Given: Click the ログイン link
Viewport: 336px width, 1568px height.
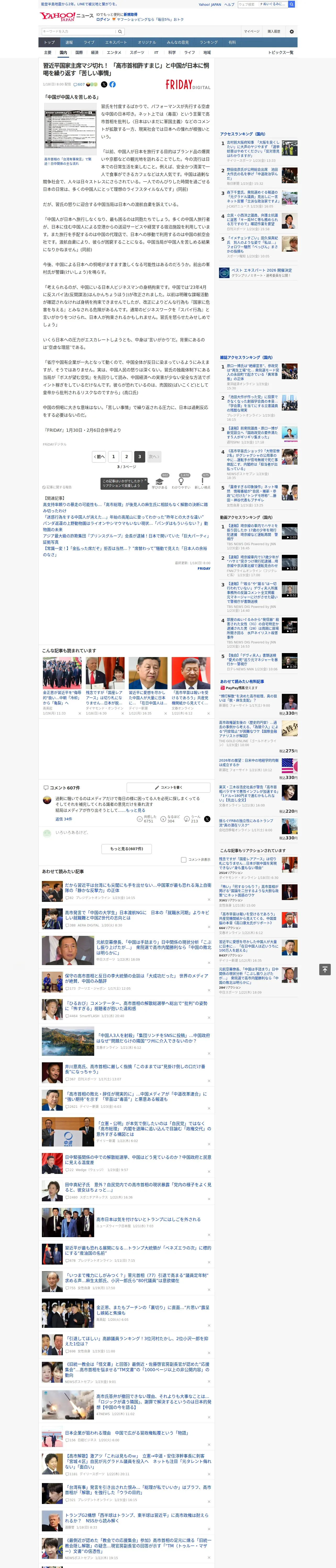Looking at the screenshot, I should [x=103, y=20].
